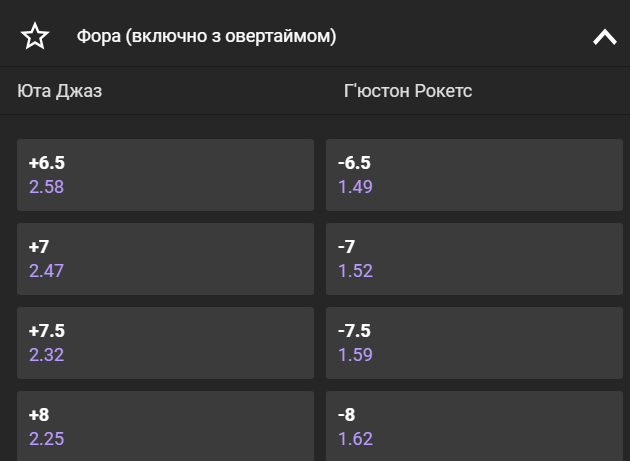
Task: Select odds 2.47 for Юта Джаз
Action: click(46, 271)
